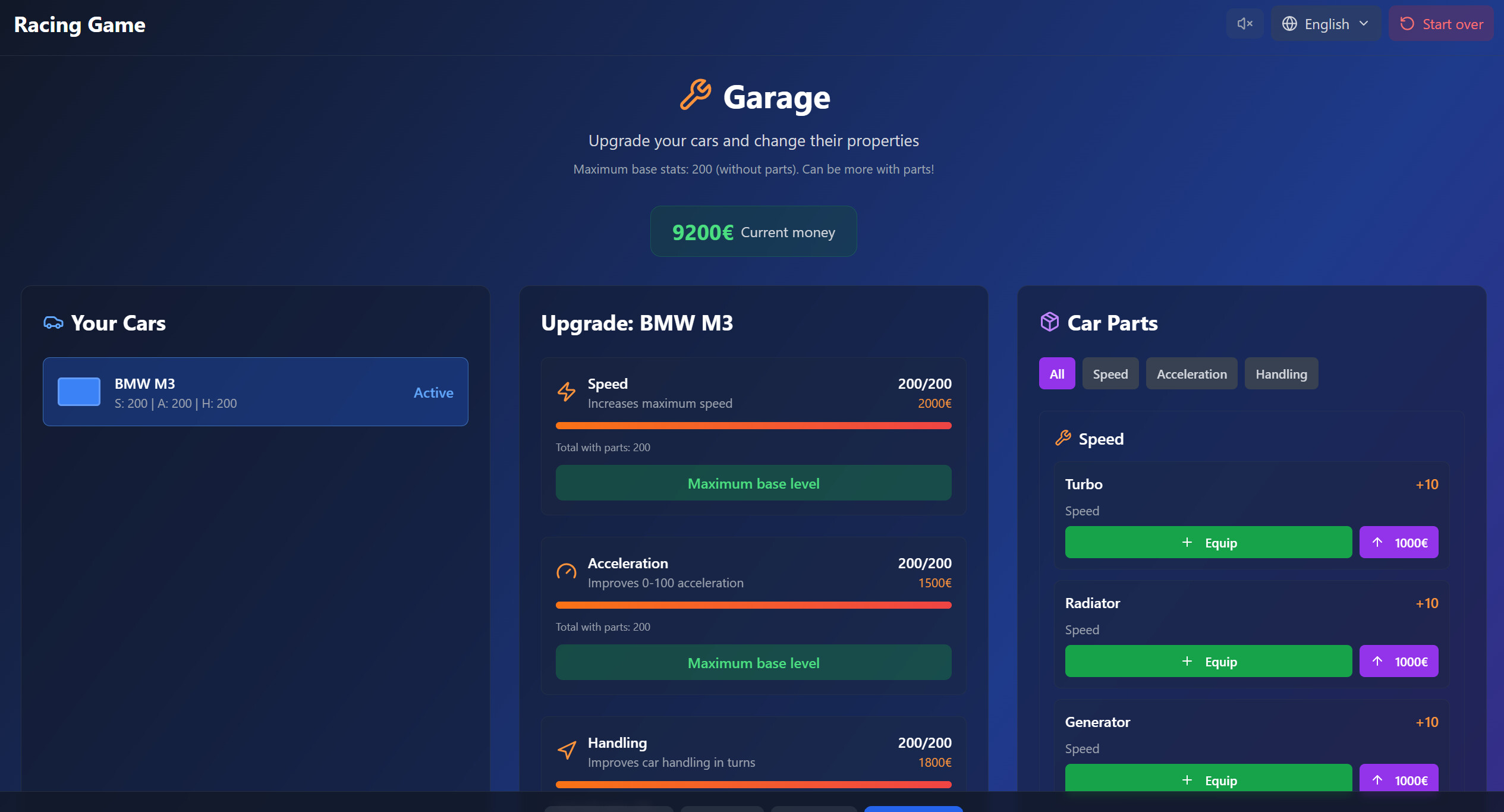Click the globe icon in language selector
The height and width of the screenshot is (812, 1504).
tap(1289, 24)
